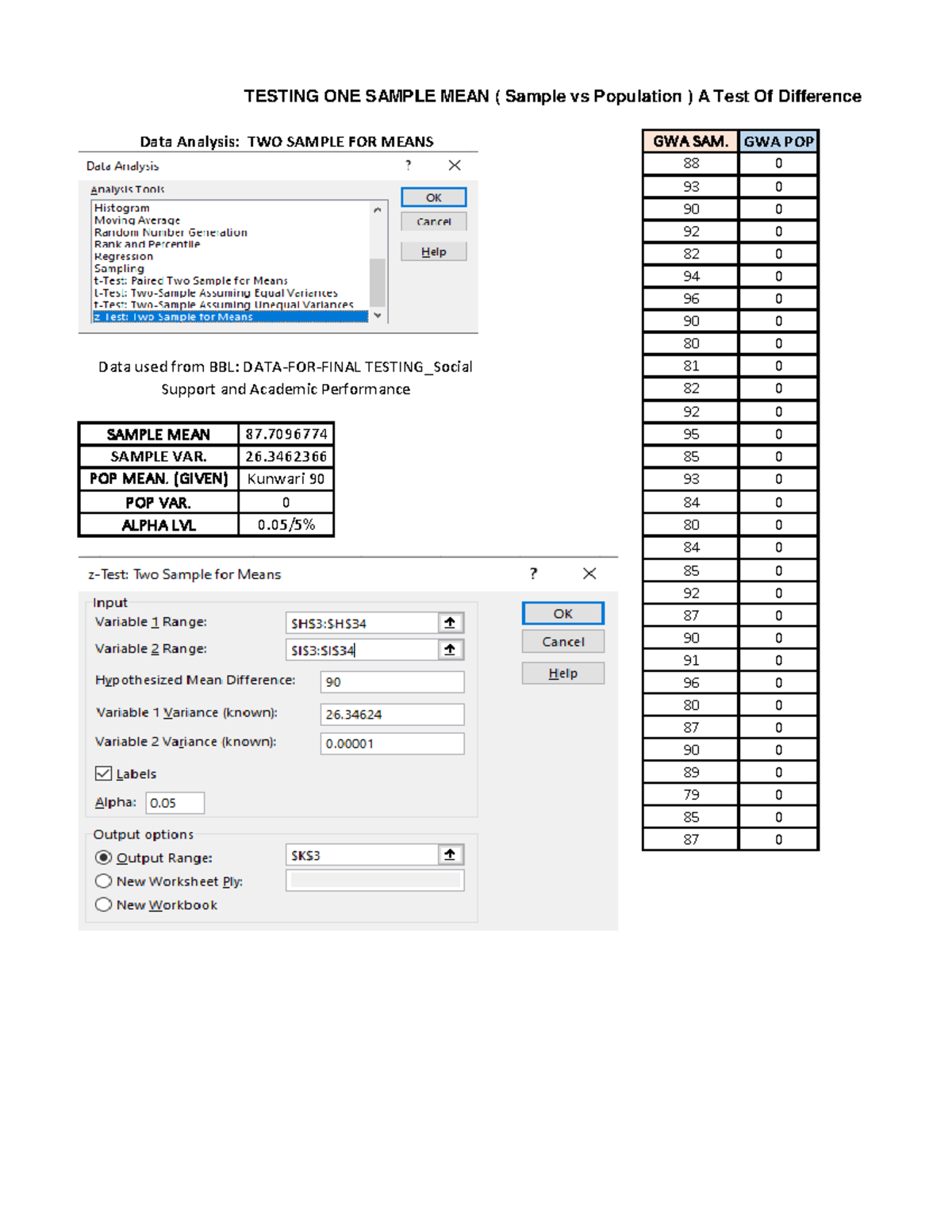Click the Alpha value input field

[175, 803]
